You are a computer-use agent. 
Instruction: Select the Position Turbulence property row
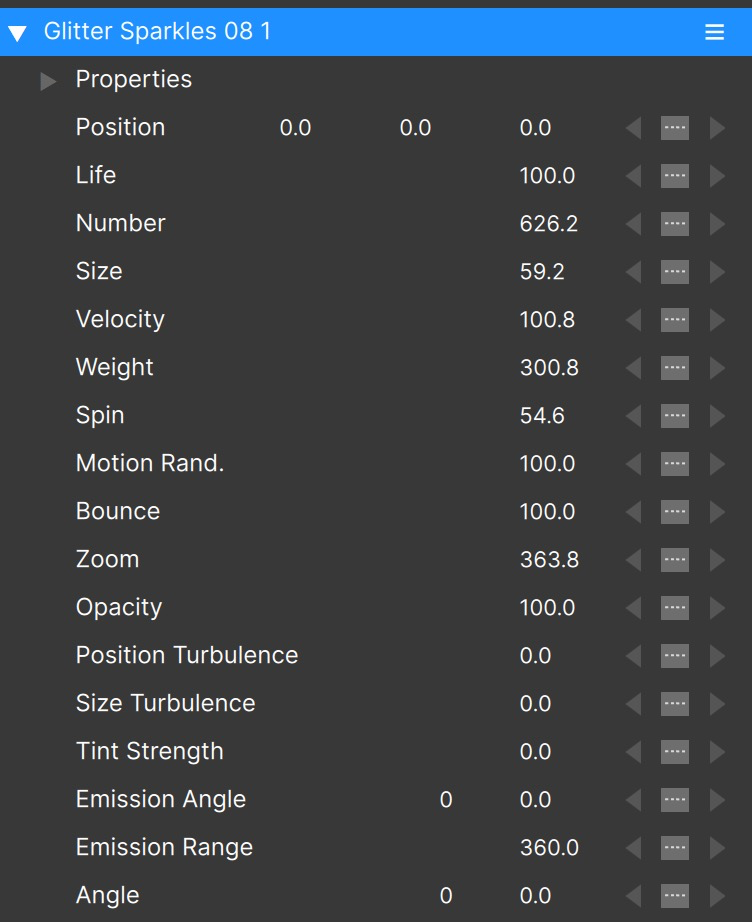pyautogui.click(x=187, y=656)
